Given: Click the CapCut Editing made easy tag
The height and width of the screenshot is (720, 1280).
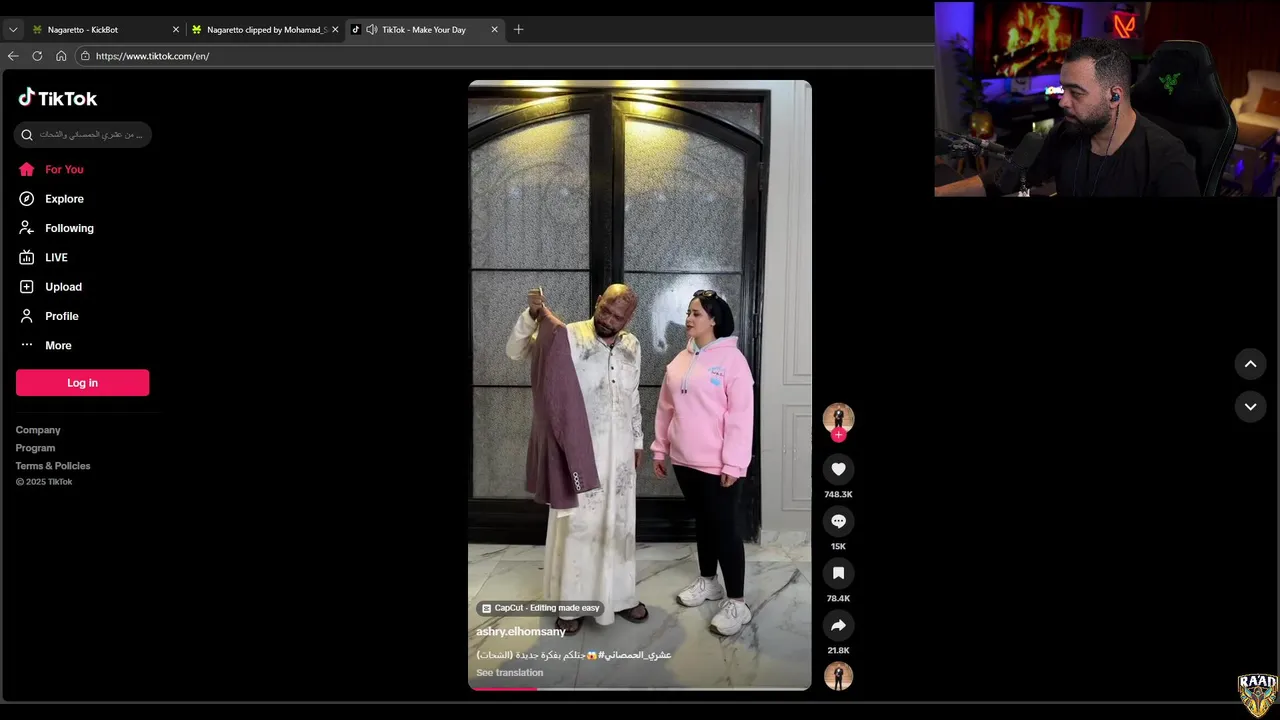Looking at the screenshot, I should 540,608.
